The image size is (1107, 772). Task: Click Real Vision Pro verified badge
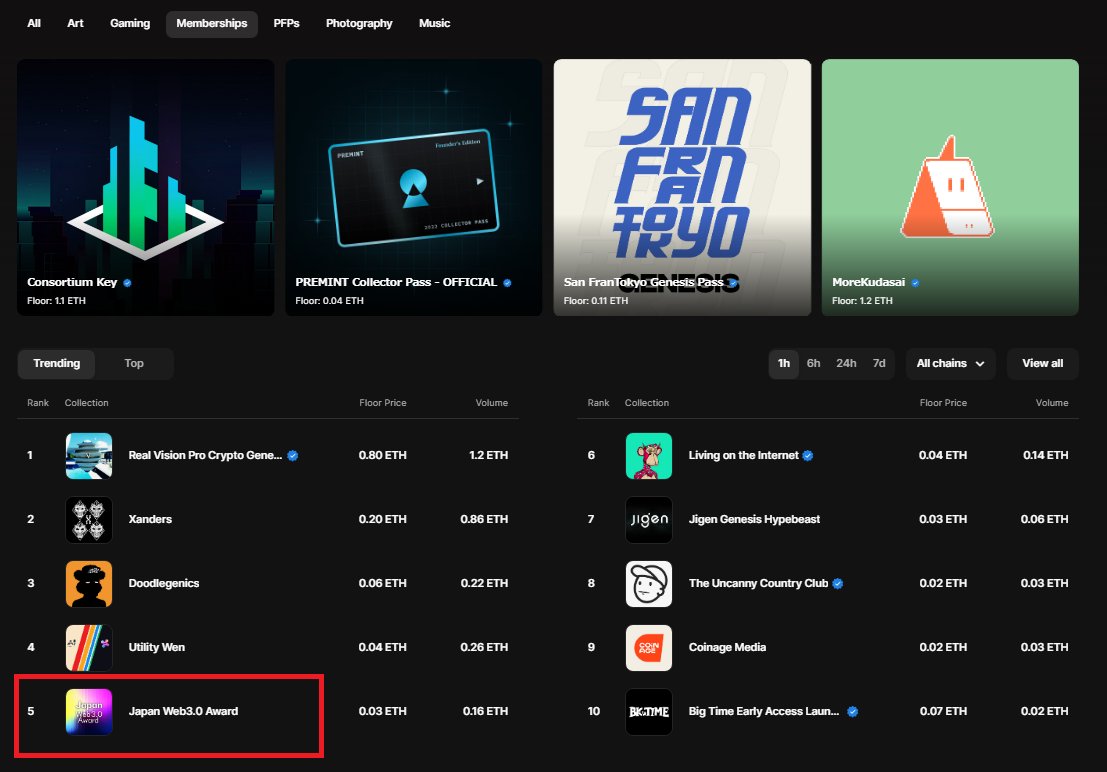(x=292, y=456)
